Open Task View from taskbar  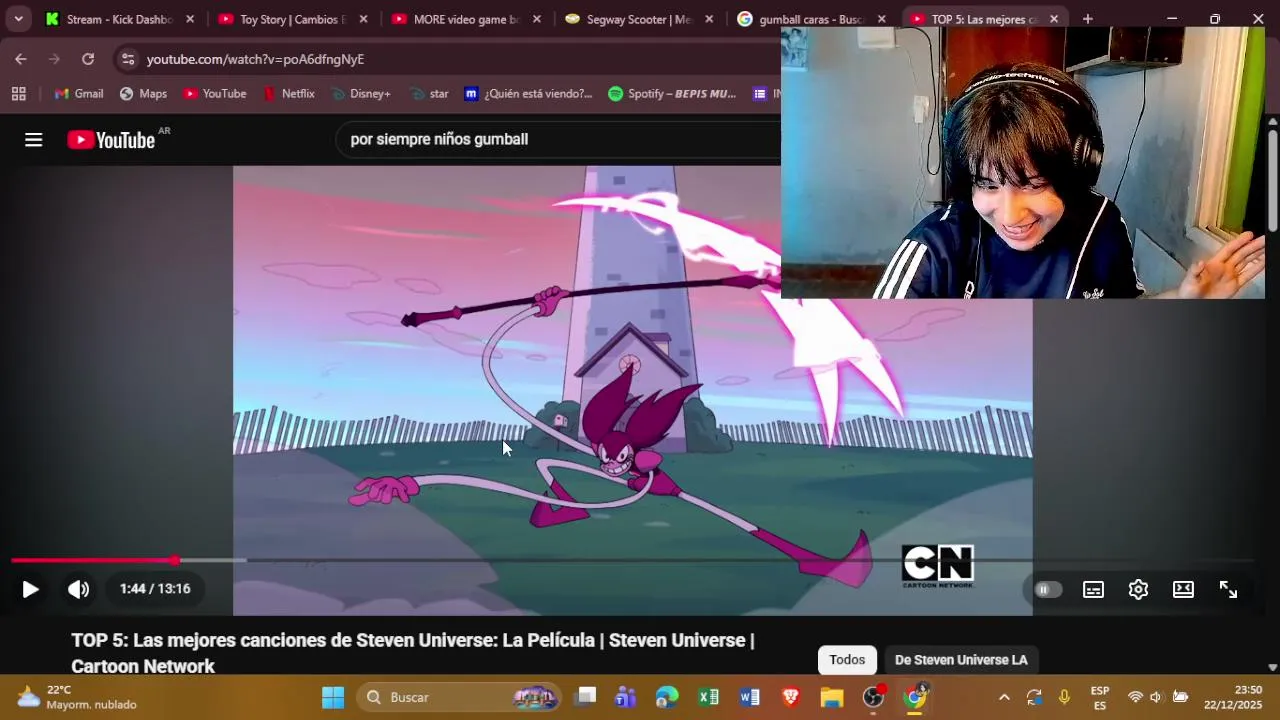click(x=586, y=697)
